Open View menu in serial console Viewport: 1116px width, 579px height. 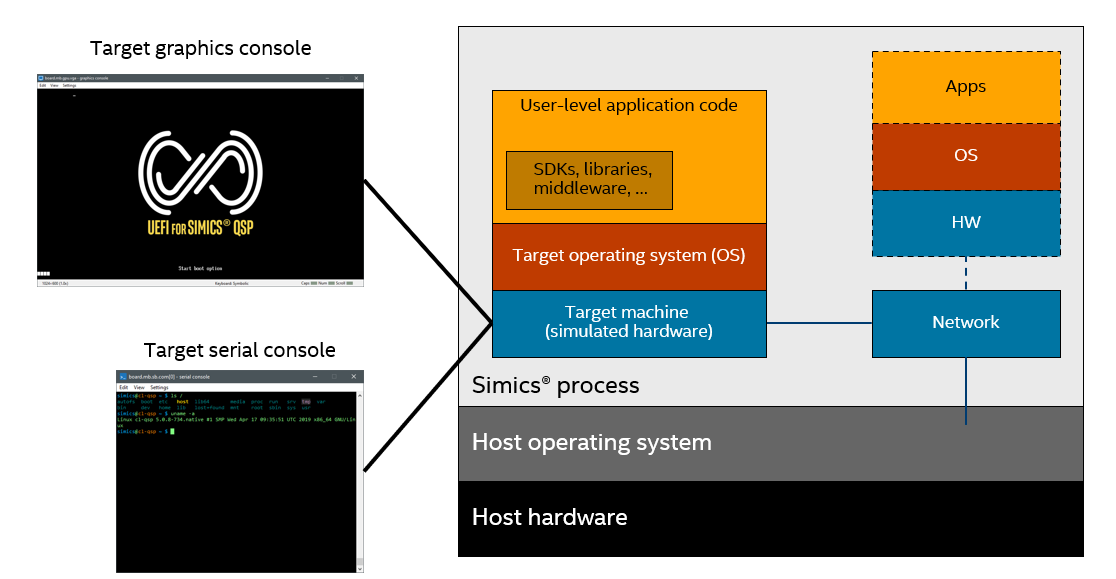[139, 388]
